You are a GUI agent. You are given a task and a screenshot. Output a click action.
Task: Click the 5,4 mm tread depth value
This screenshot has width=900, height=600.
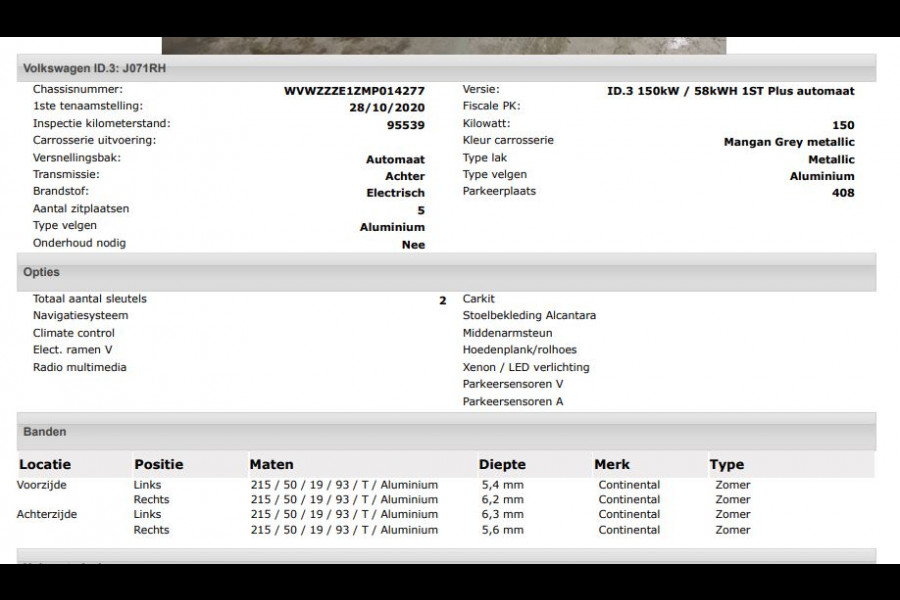(x=500, y=484)
